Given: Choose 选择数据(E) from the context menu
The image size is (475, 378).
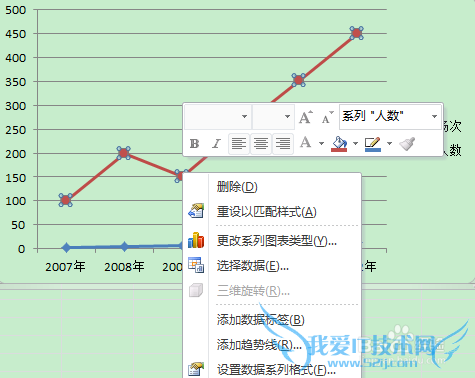Looking at the screenshot, I should pos(272,266).
